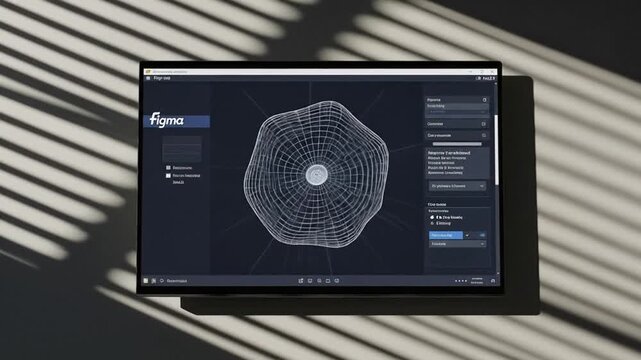Click the third icon in bottom center toolbar
This screenshot has width=641, height=360.
coord(319,281)
